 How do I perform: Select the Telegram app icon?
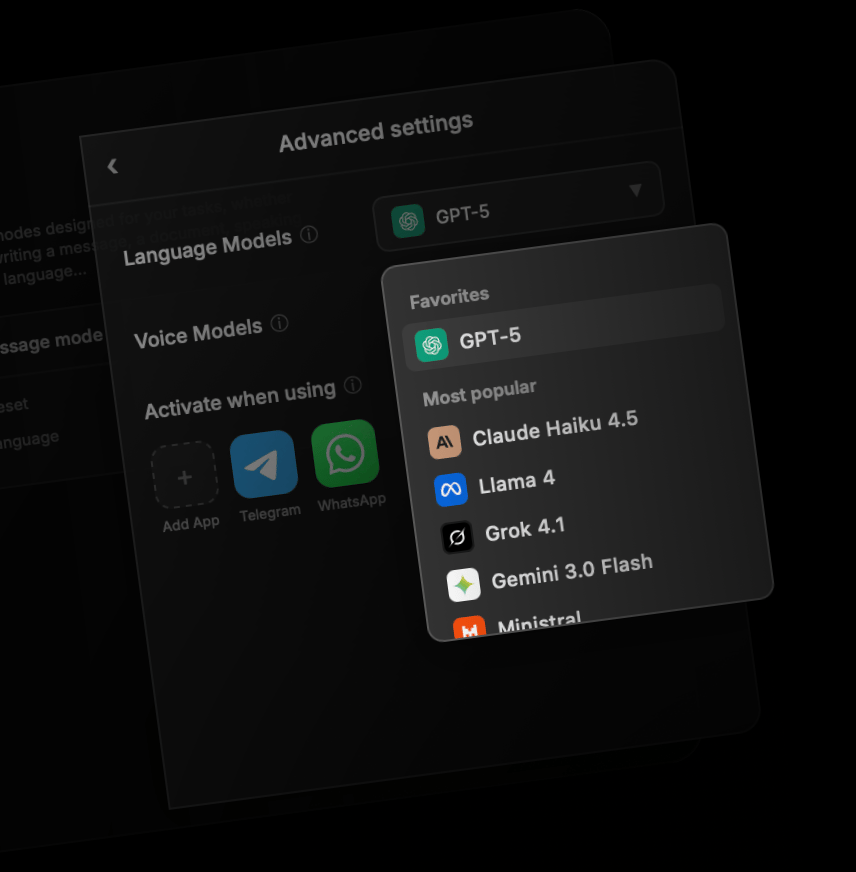click(264, 464)
